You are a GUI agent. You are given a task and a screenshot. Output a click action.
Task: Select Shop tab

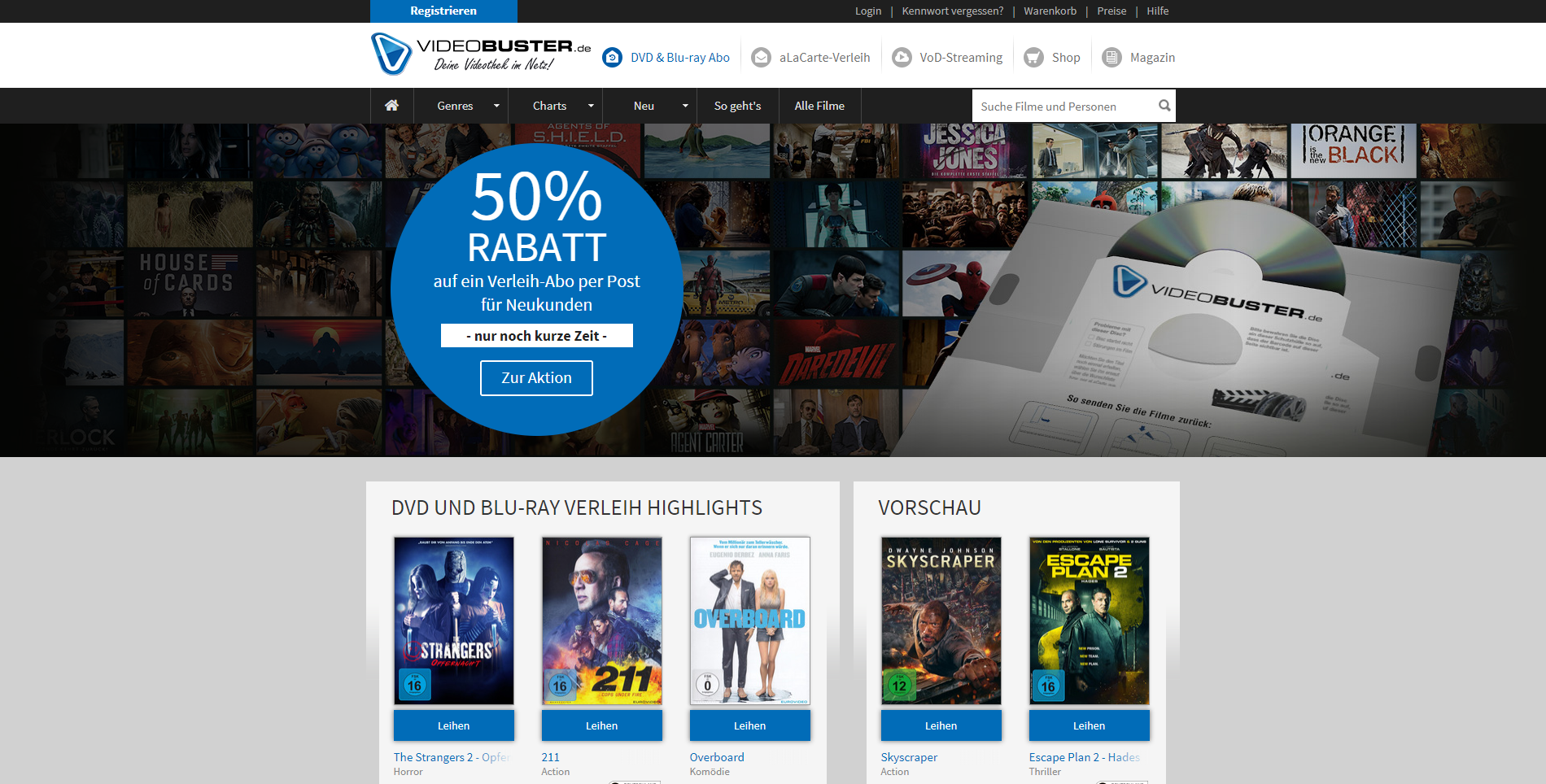click(1052, 58)
